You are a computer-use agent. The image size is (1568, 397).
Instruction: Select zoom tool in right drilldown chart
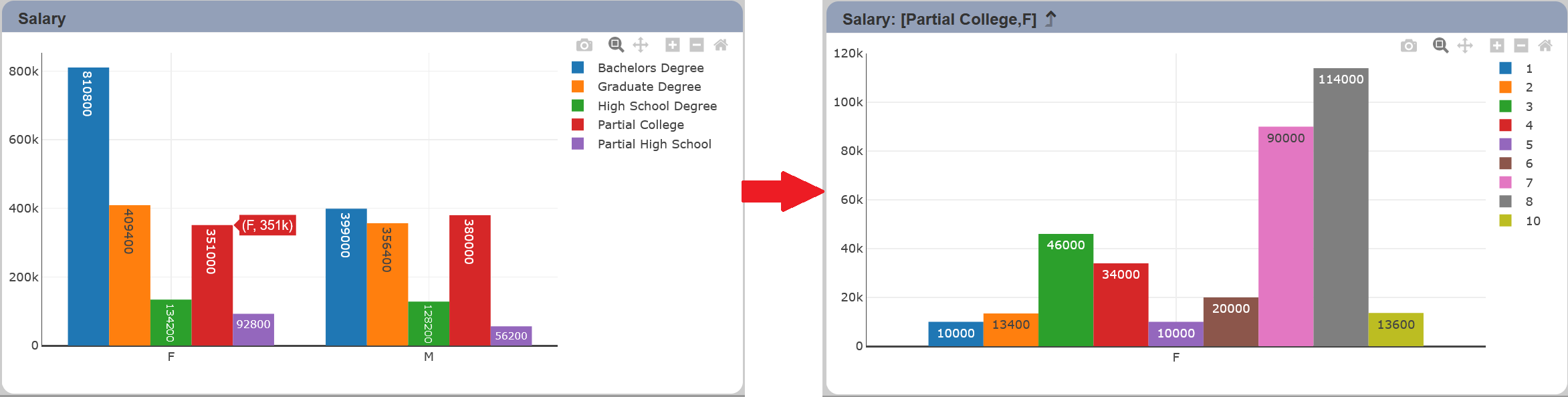tap(1440, 45)
